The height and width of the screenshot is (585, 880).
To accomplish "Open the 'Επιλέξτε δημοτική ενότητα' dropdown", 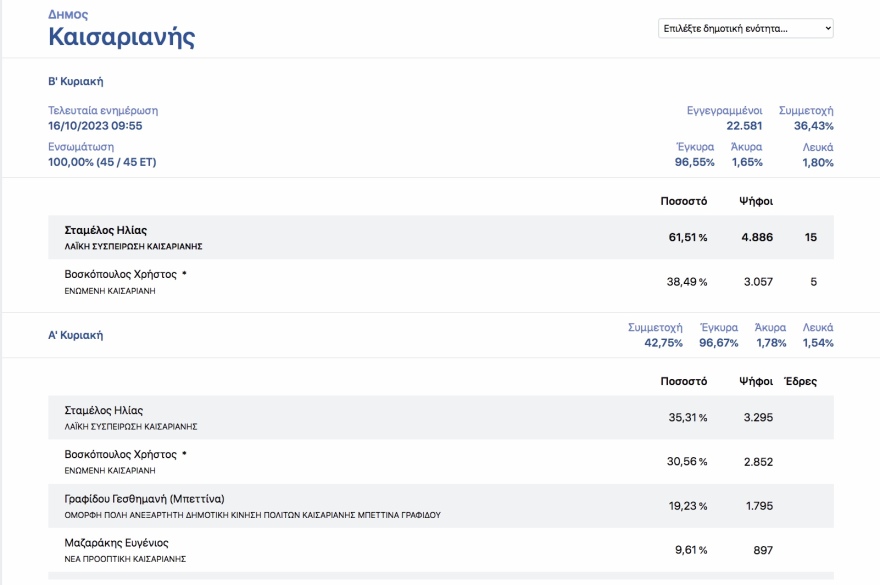I will tap(745, 28).
